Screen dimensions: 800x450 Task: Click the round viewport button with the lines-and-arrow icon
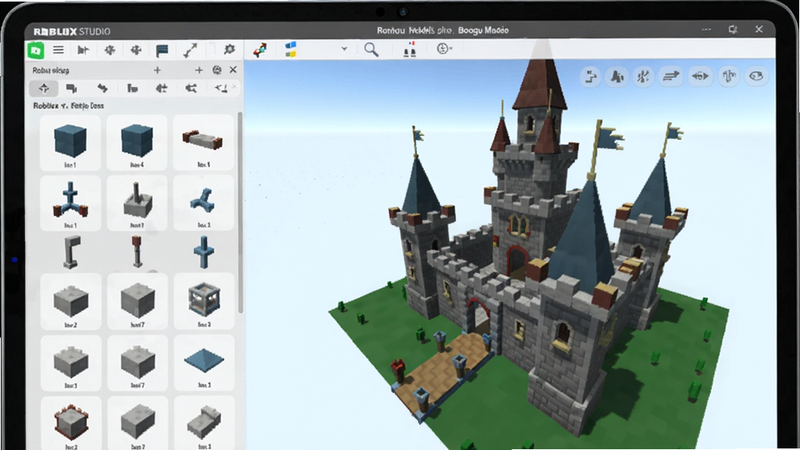[670, 77]
